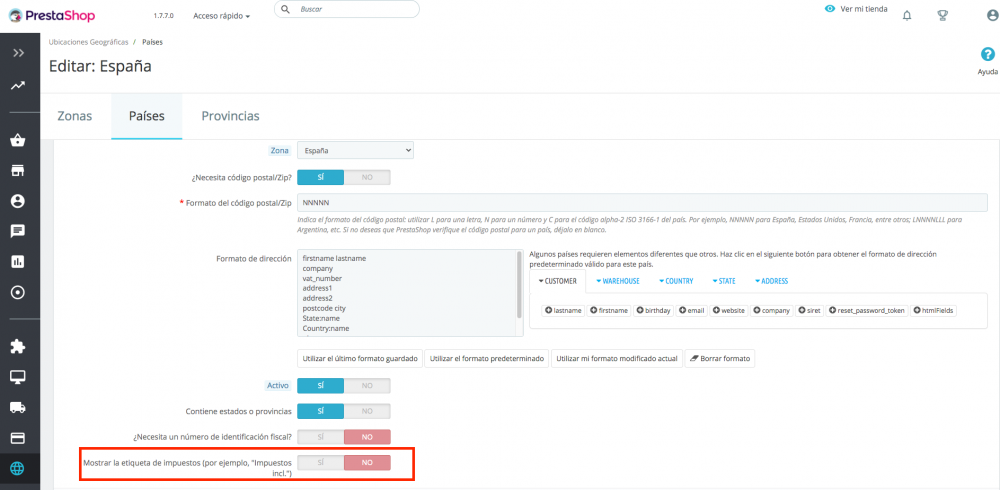Set postal code required to SÍ

[321, 177]
